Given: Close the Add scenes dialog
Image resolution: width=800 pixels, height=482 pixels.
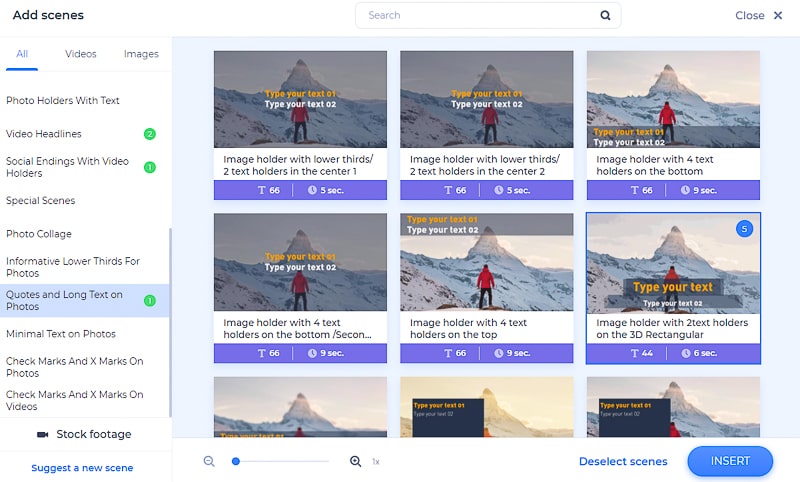Looking at the screenshot, I should pyautogui.click(x=759, y=15).
